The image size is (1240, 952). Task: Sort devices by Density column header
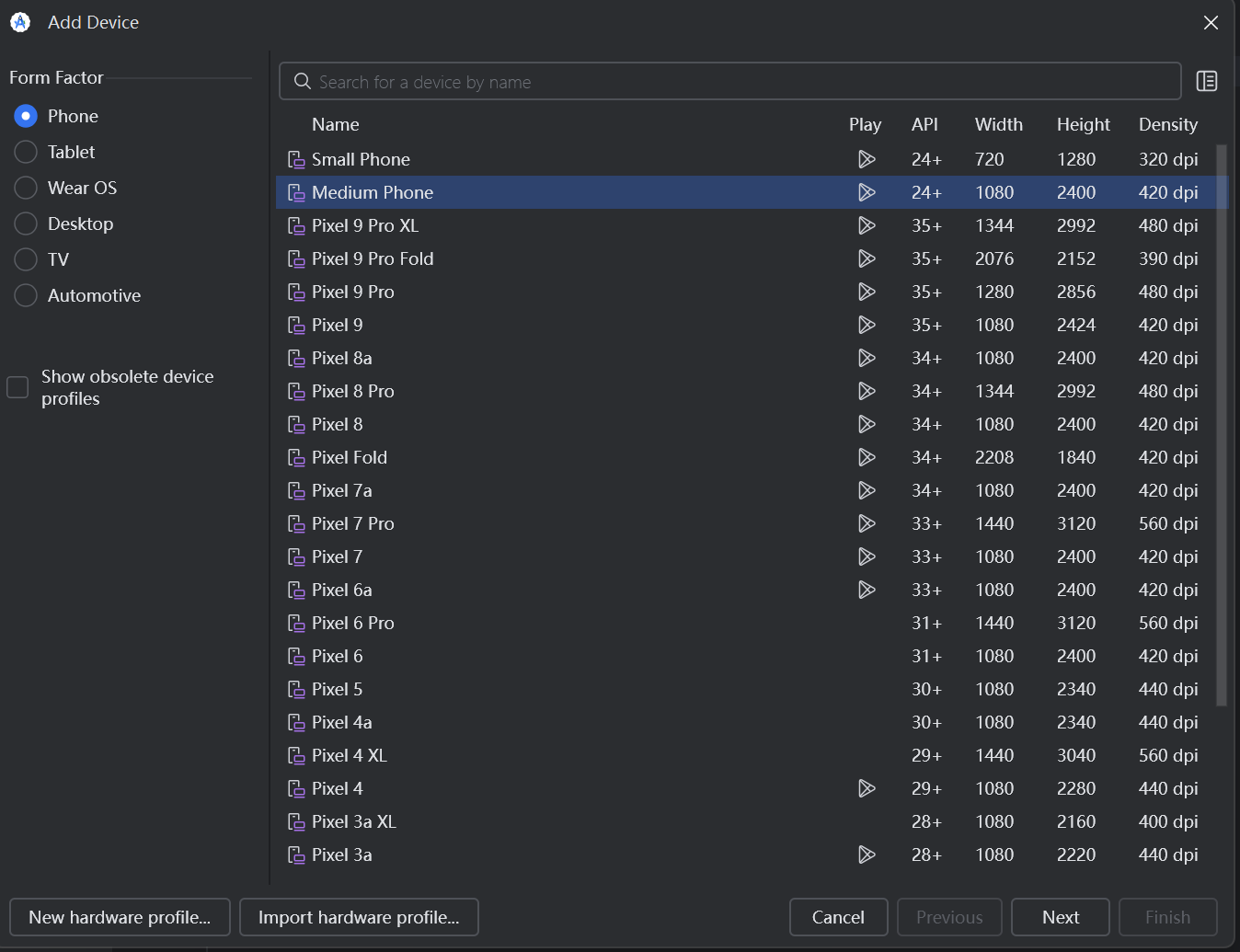tap(1167, 124)
